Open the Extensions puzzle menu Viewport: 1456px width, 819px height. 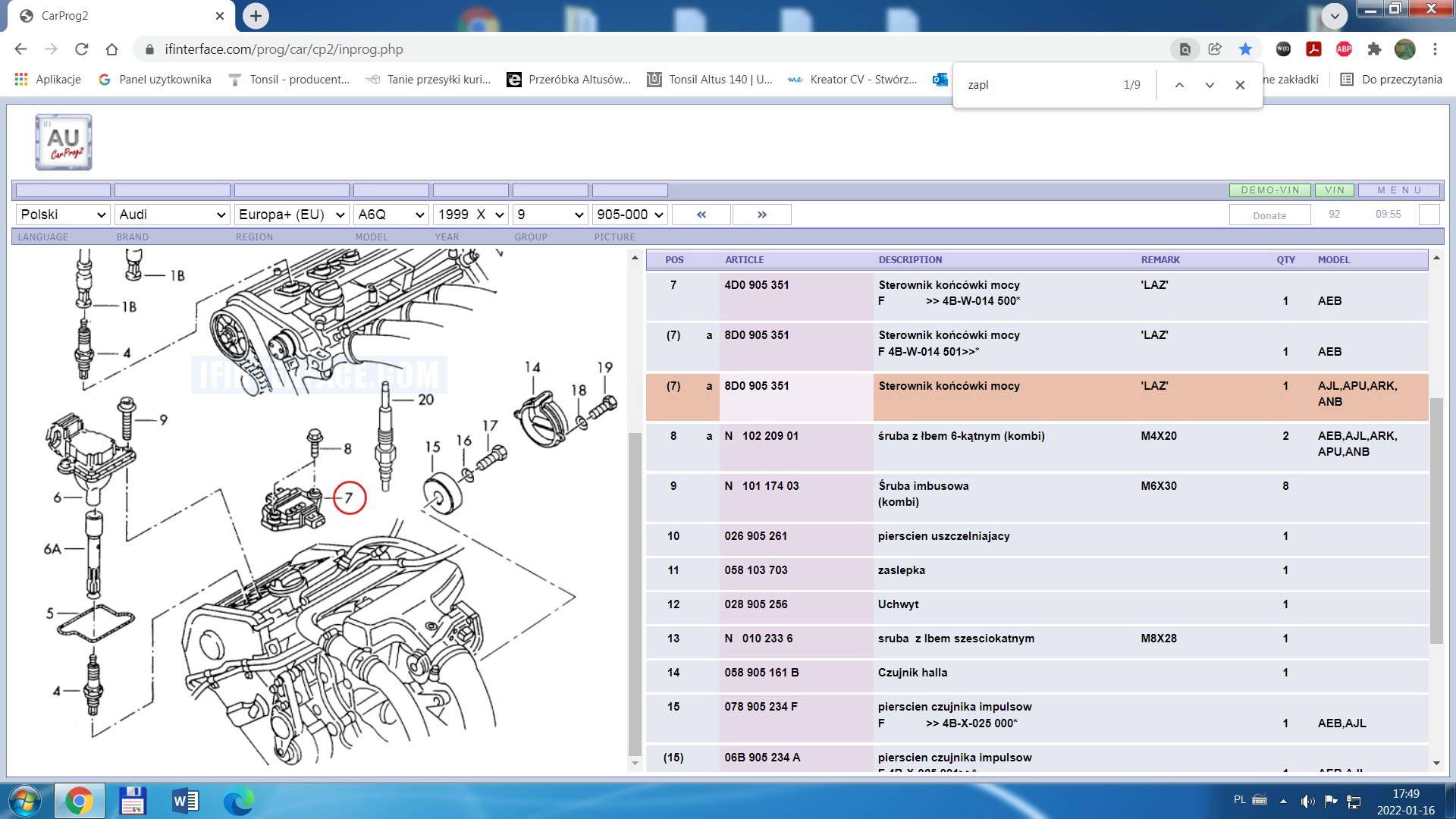point(1374,49)
